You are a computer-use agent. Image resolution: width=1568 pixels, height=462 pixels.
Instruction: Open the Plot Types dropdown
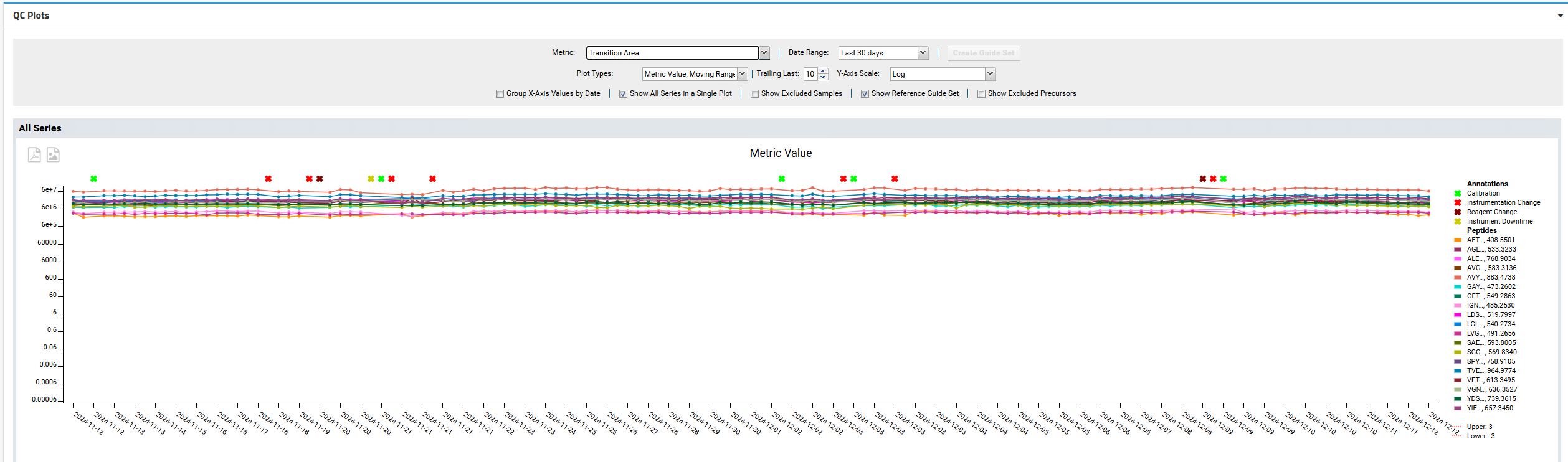[742, 74]
